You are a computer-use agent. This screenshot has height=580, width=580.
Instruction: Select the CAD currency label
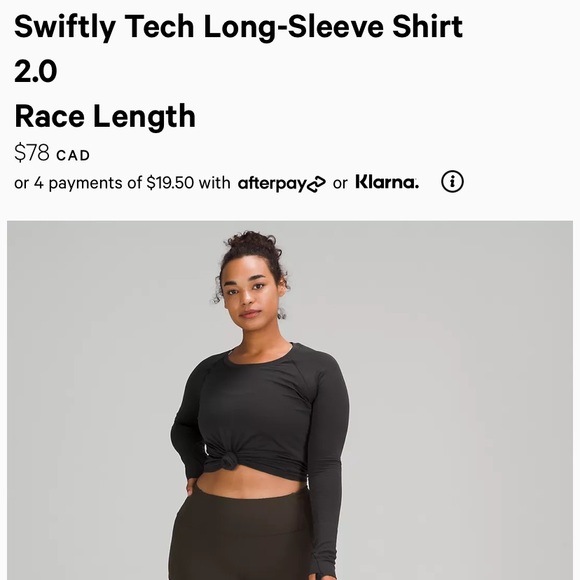coord(73,155)
